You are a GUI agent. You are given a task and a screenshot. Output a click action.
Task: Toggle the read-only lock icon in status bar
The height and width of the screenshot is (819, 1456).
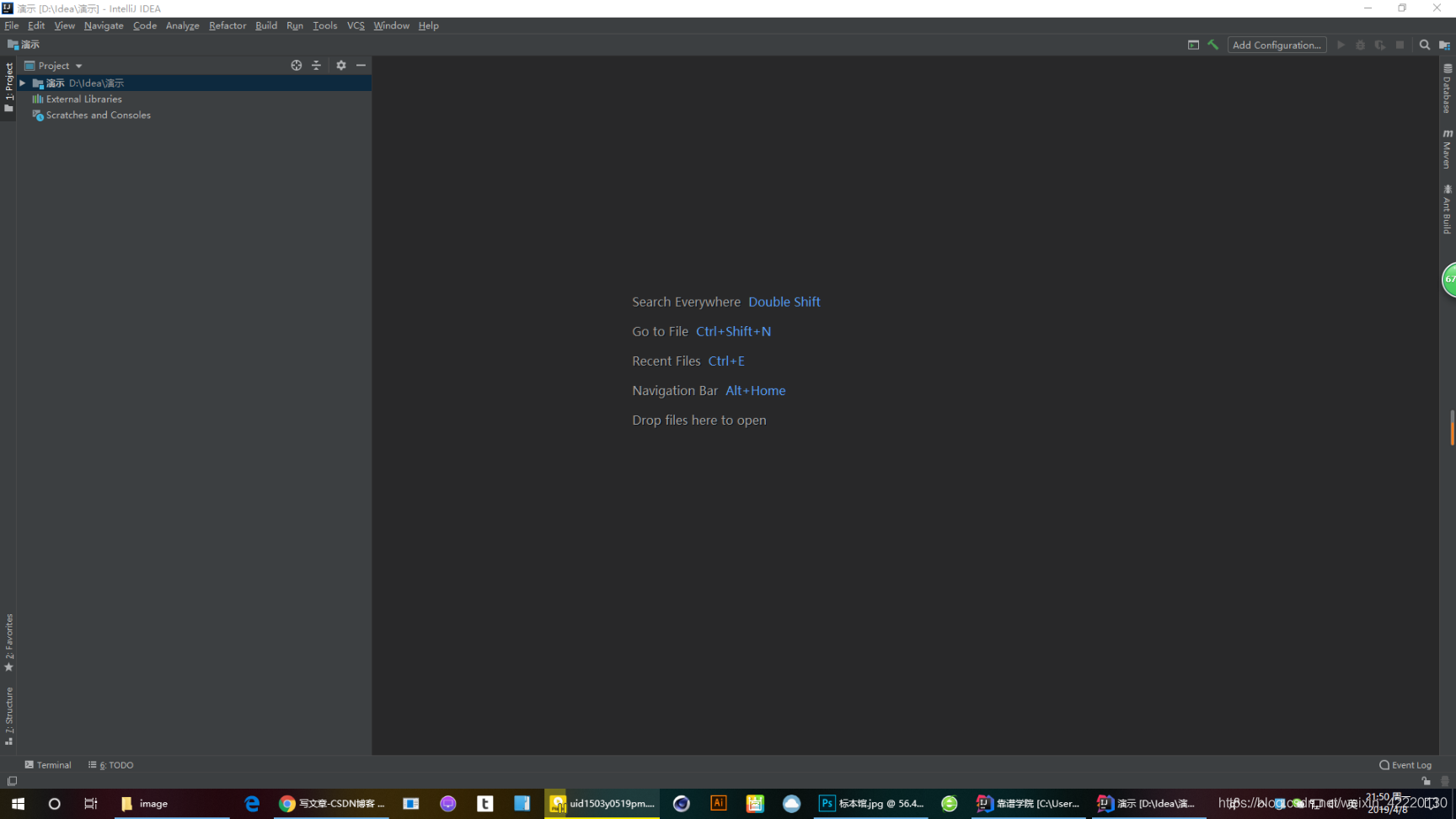coord(1426,781)
